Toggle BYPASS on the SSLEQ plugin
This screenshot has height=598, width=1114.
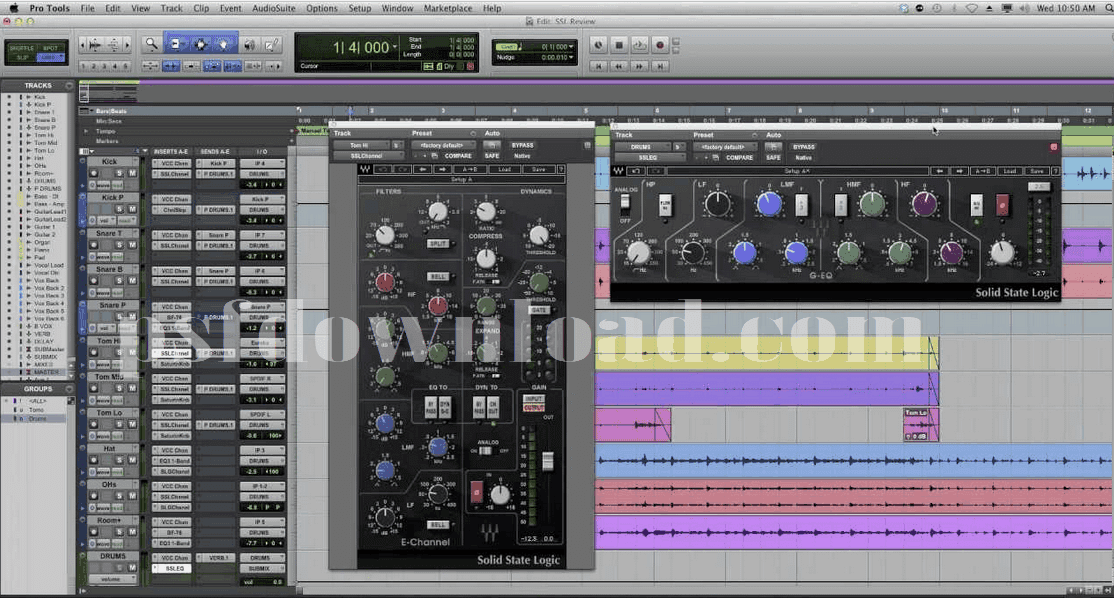tap(804, 147)
